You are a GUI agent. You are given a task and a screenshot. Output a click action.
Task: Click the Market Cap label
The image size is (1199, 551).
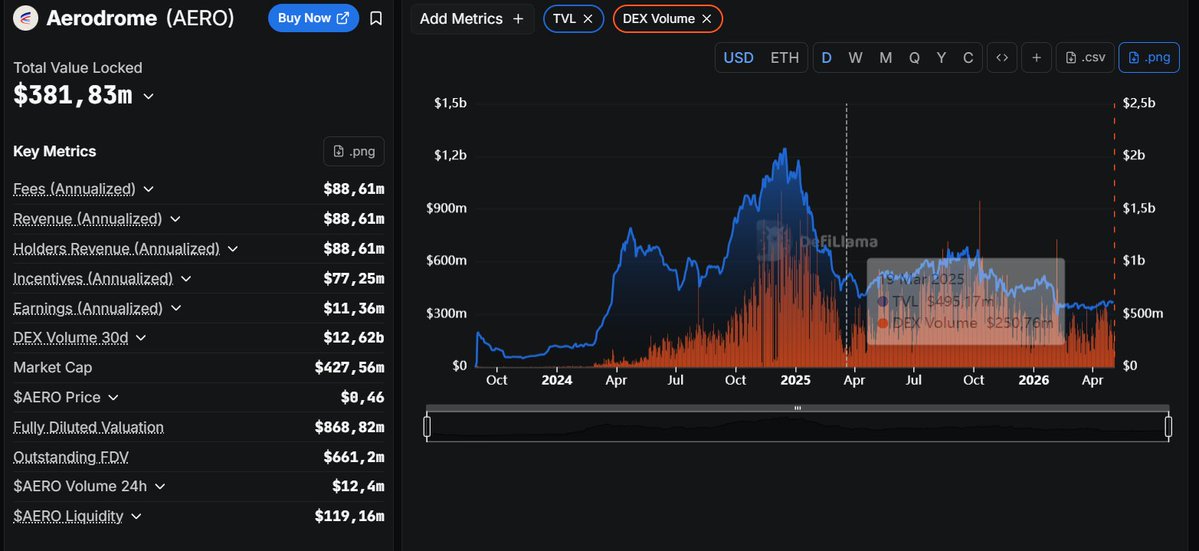click(53, 368)
